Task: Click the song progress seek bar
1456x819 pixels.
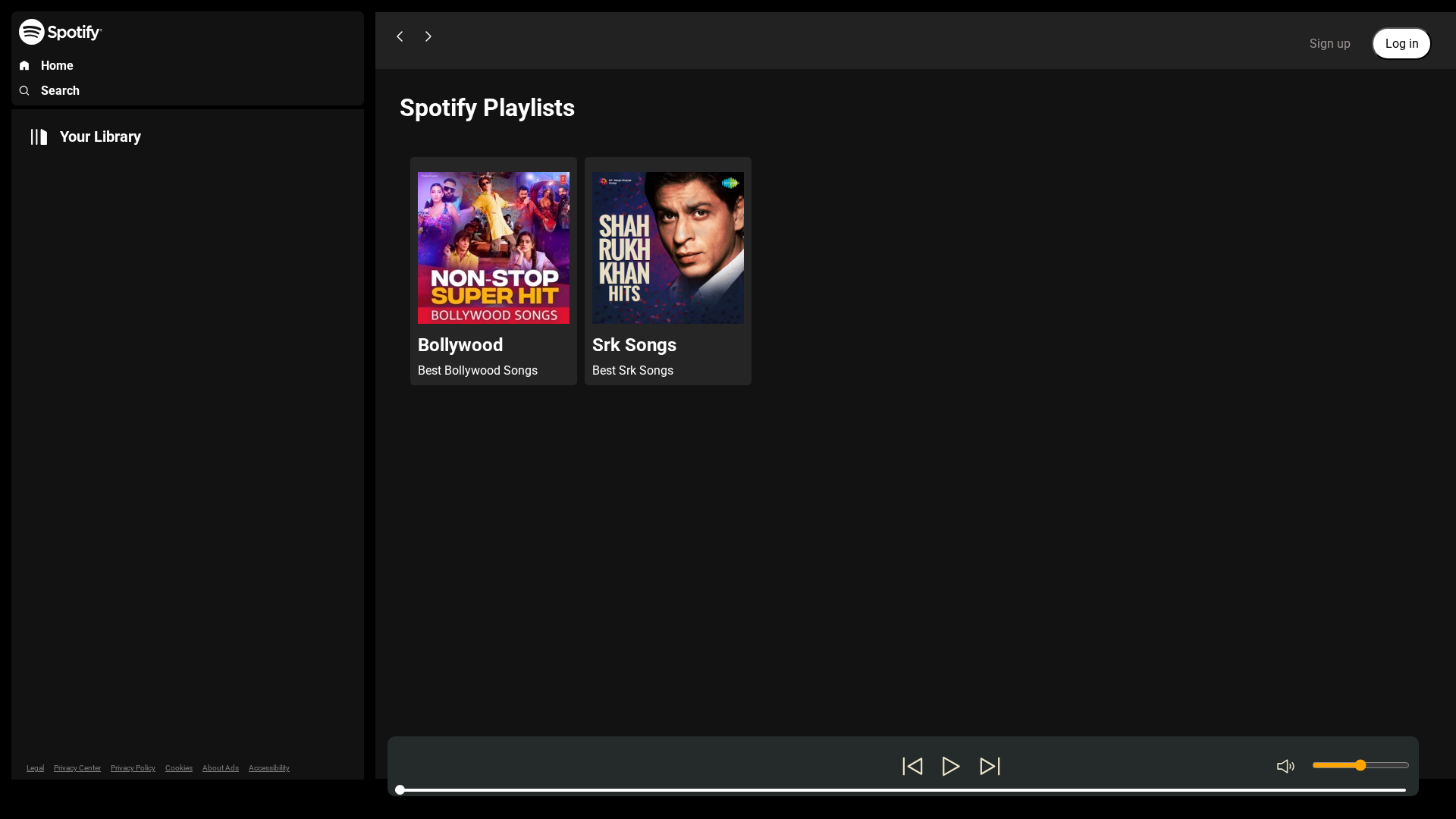Action: [x=901, y=790]
